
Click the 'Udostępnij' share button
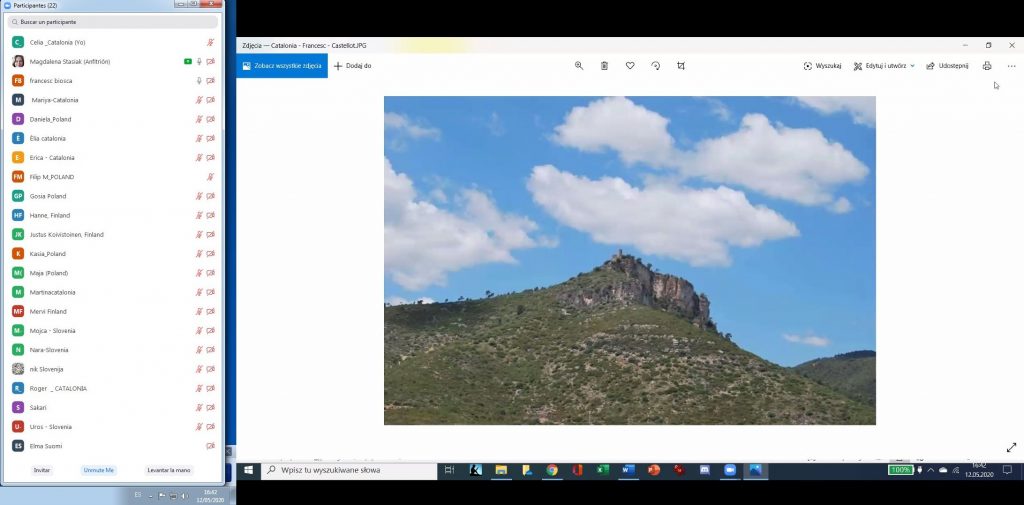tap(947, 66)
